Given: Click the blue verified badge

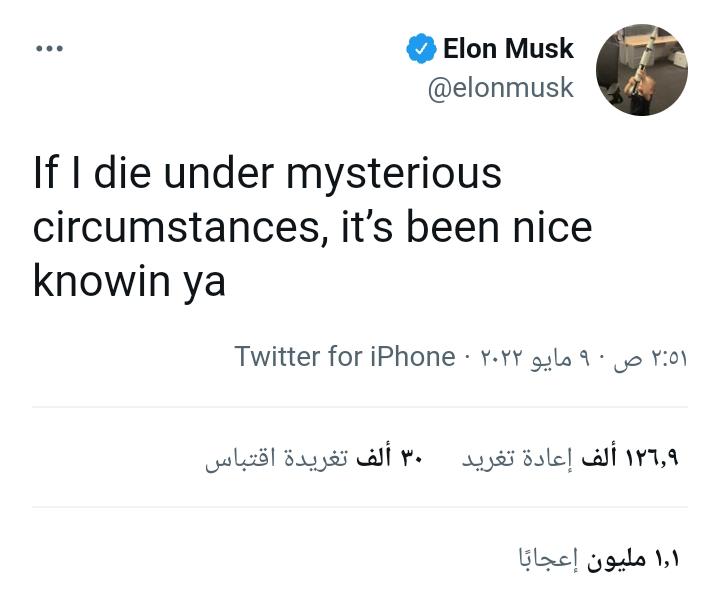Looking at the screenshot, I should [x=421, y=48].
